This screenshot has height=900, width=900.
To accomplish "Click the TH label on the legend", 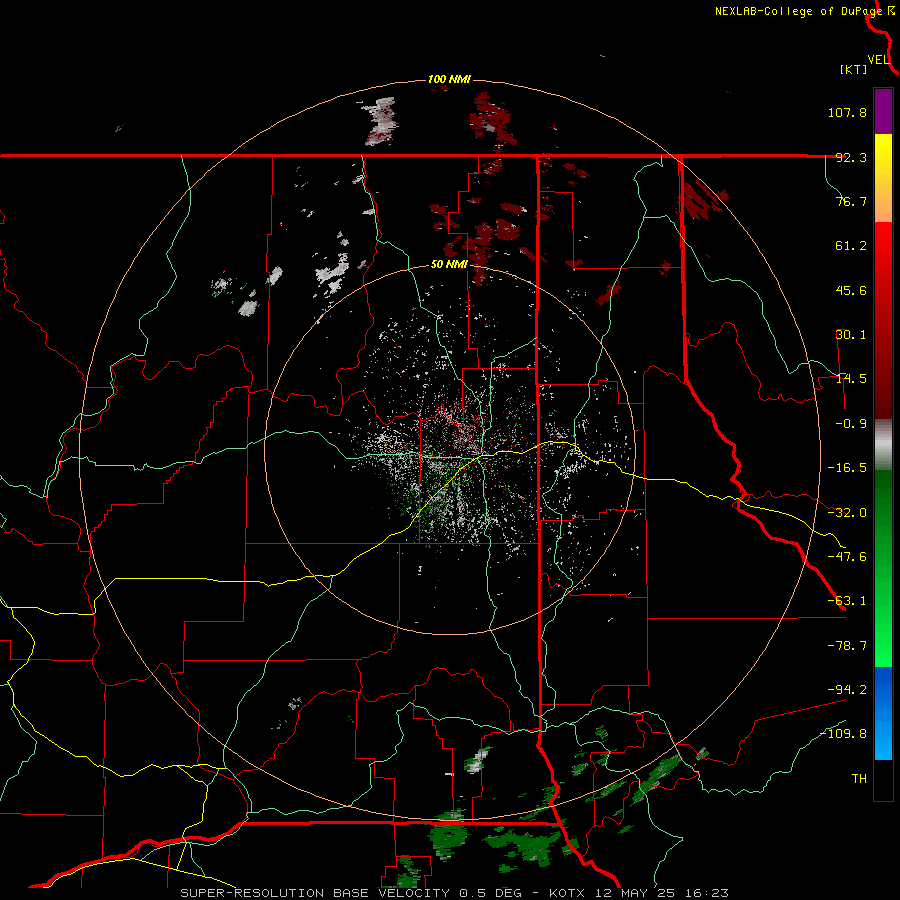I will (859, 778).
